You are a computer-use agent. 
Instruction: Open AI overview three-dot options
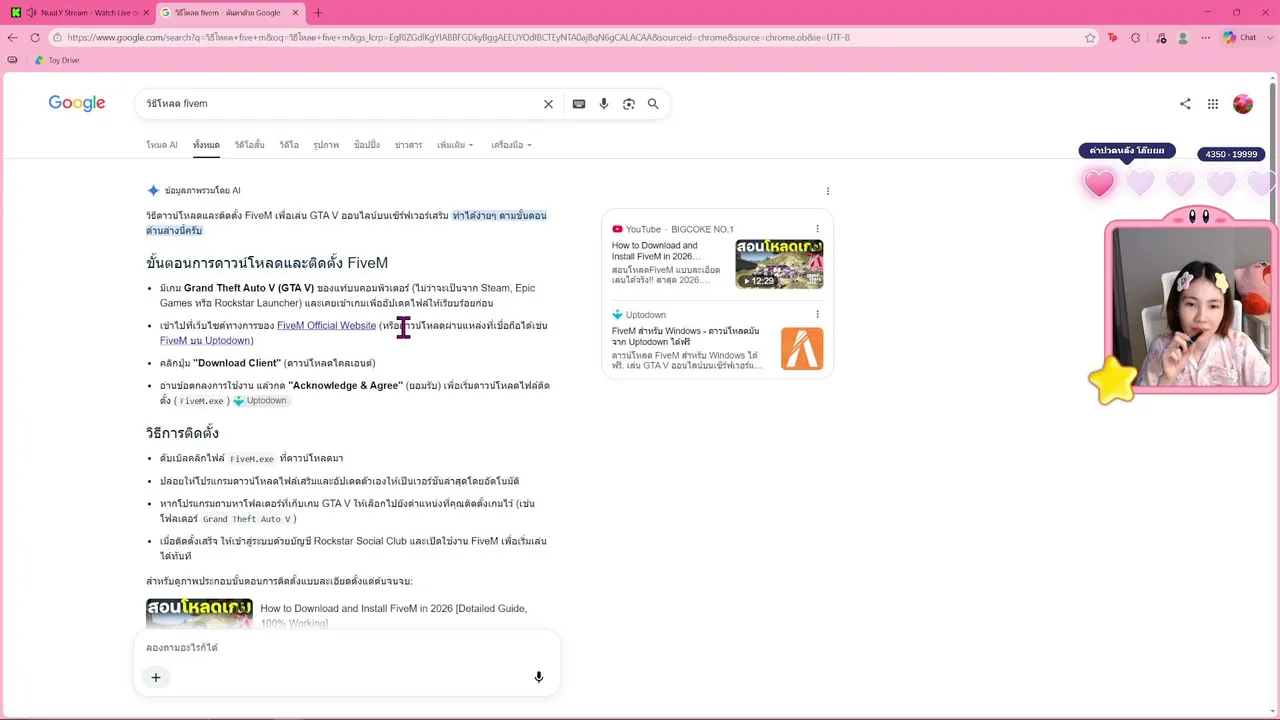coord(828,191)
